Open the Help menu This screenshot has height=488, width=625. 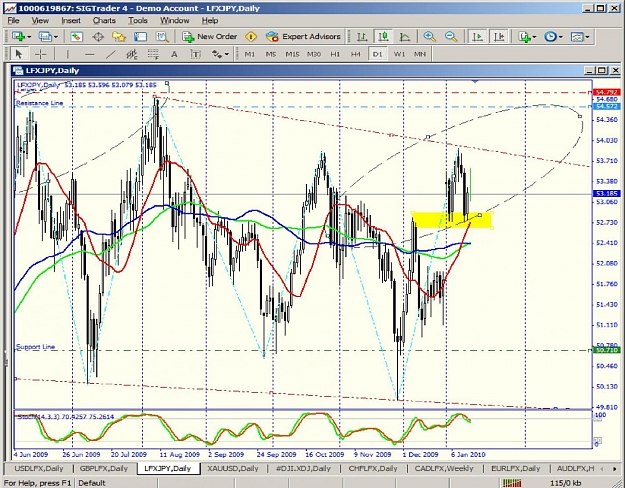pos(210,21)
